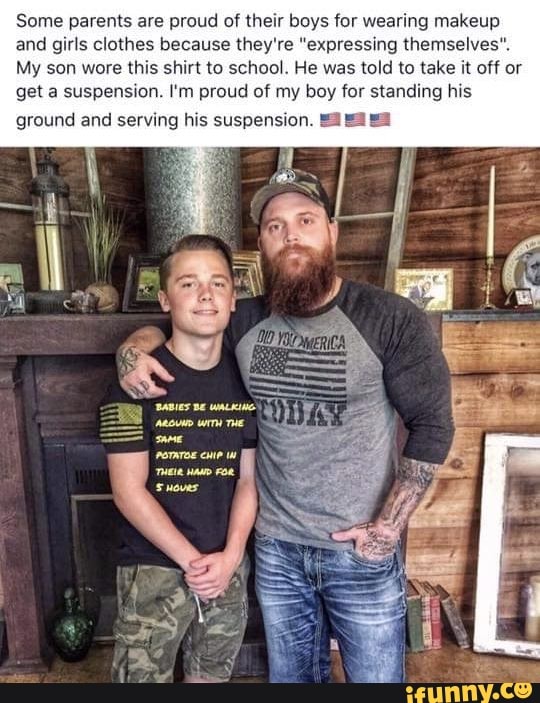Click the 'TODAY' text on gray shirt
540x703 pixels.
(304, 412)
